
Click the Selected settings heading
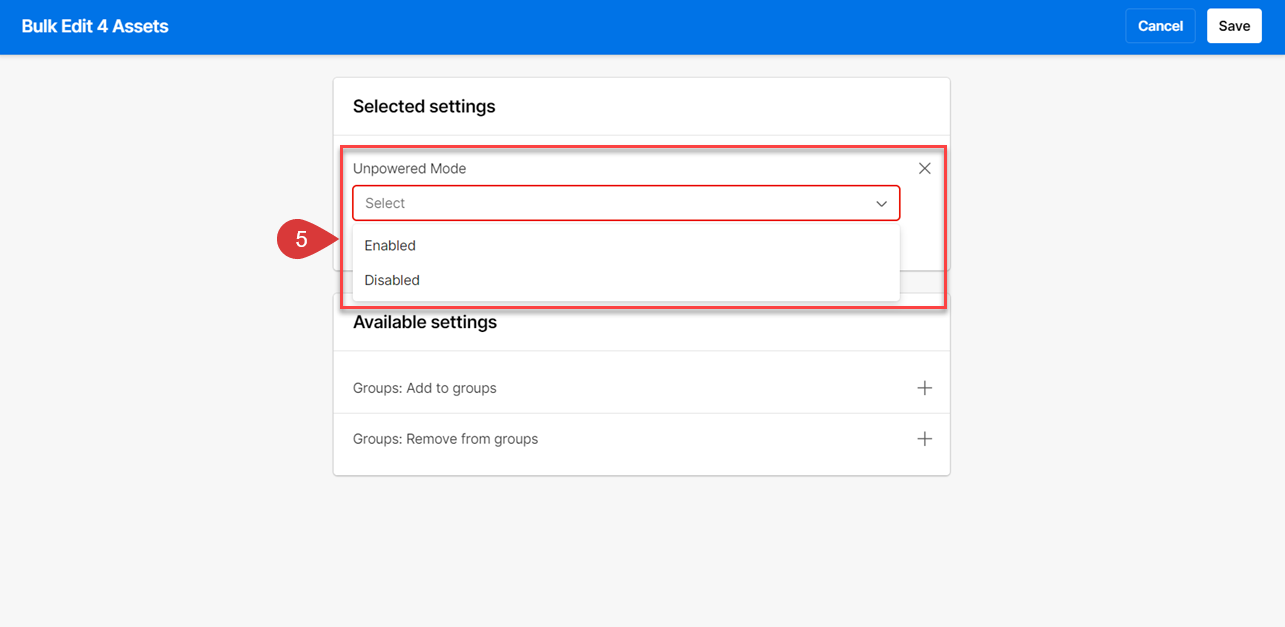(424, 107)
